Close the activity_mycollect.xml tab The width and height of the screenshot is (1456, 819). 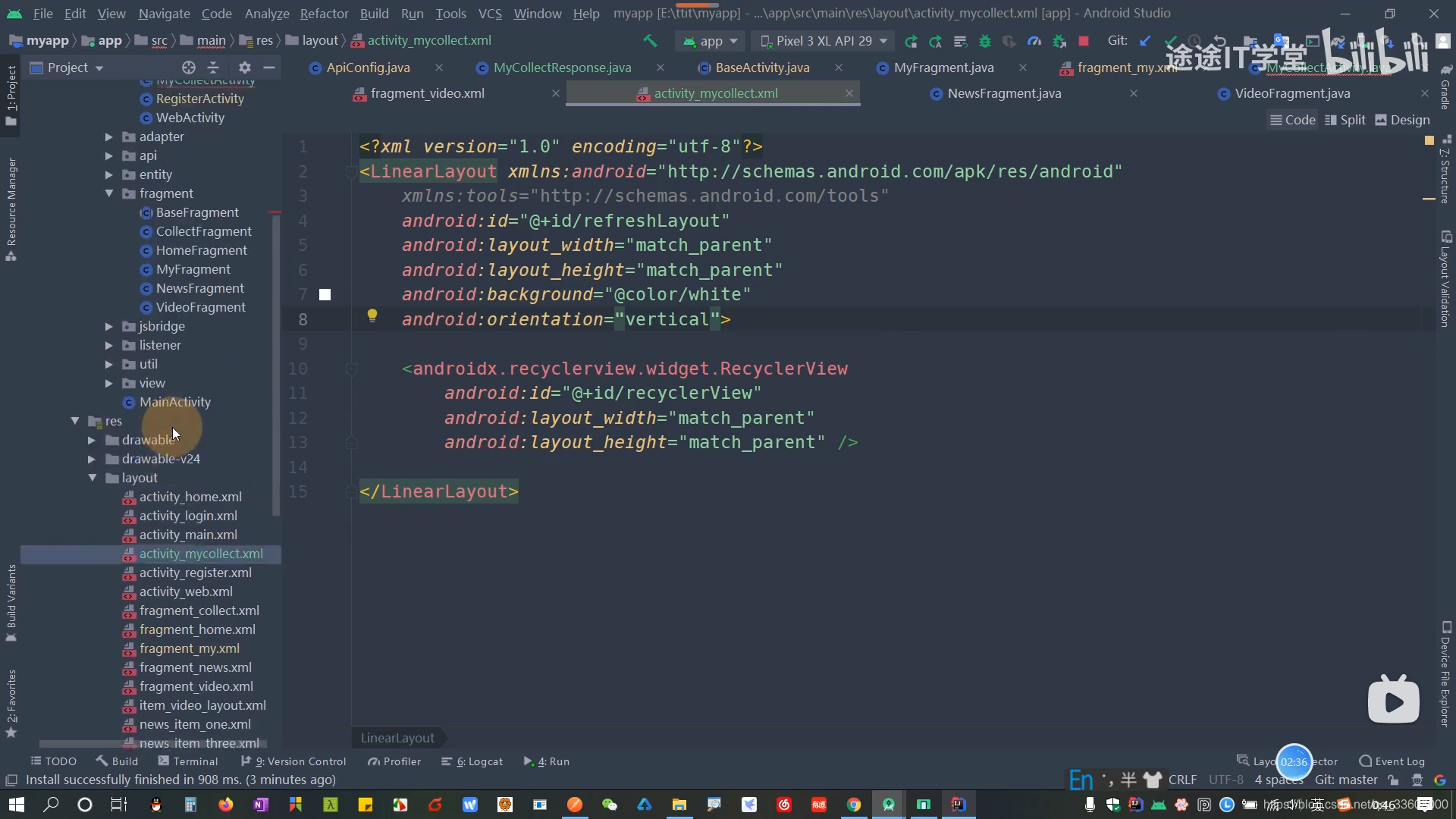(x=849, y=93)
